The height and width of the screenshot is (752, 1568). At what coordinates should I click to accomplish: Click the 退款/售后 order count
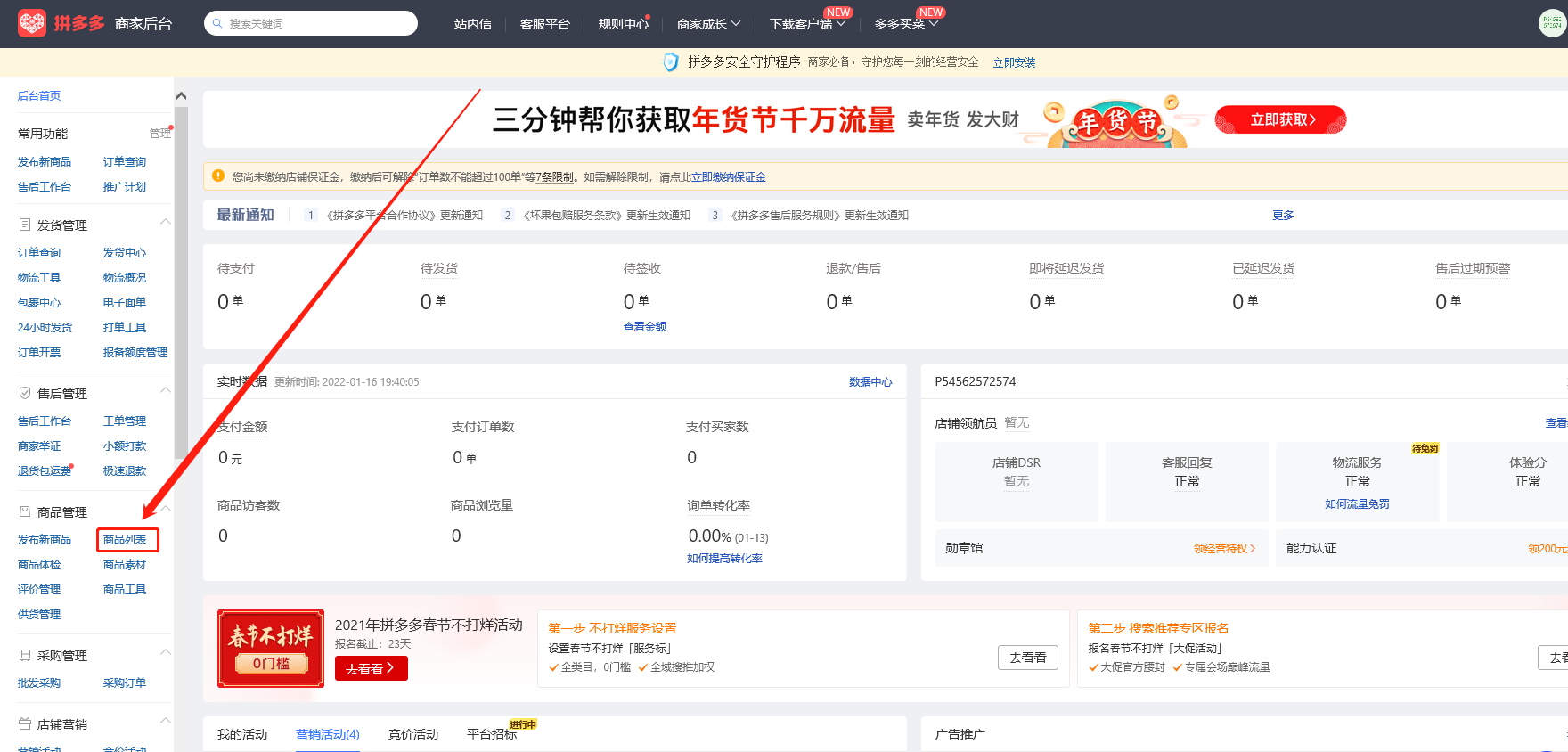(x=839, y=302)
